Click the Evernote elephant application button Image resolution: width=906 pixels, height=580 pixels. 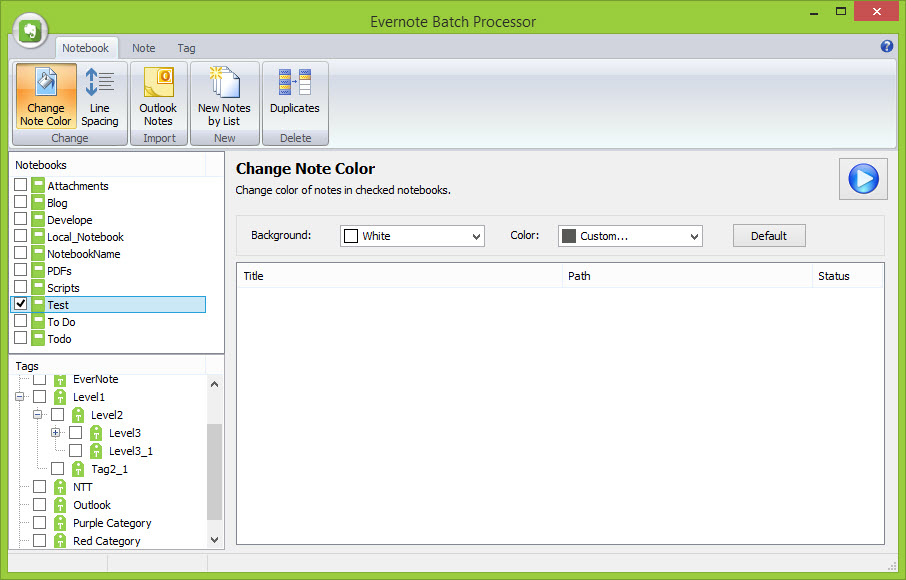tap(30, 31)
